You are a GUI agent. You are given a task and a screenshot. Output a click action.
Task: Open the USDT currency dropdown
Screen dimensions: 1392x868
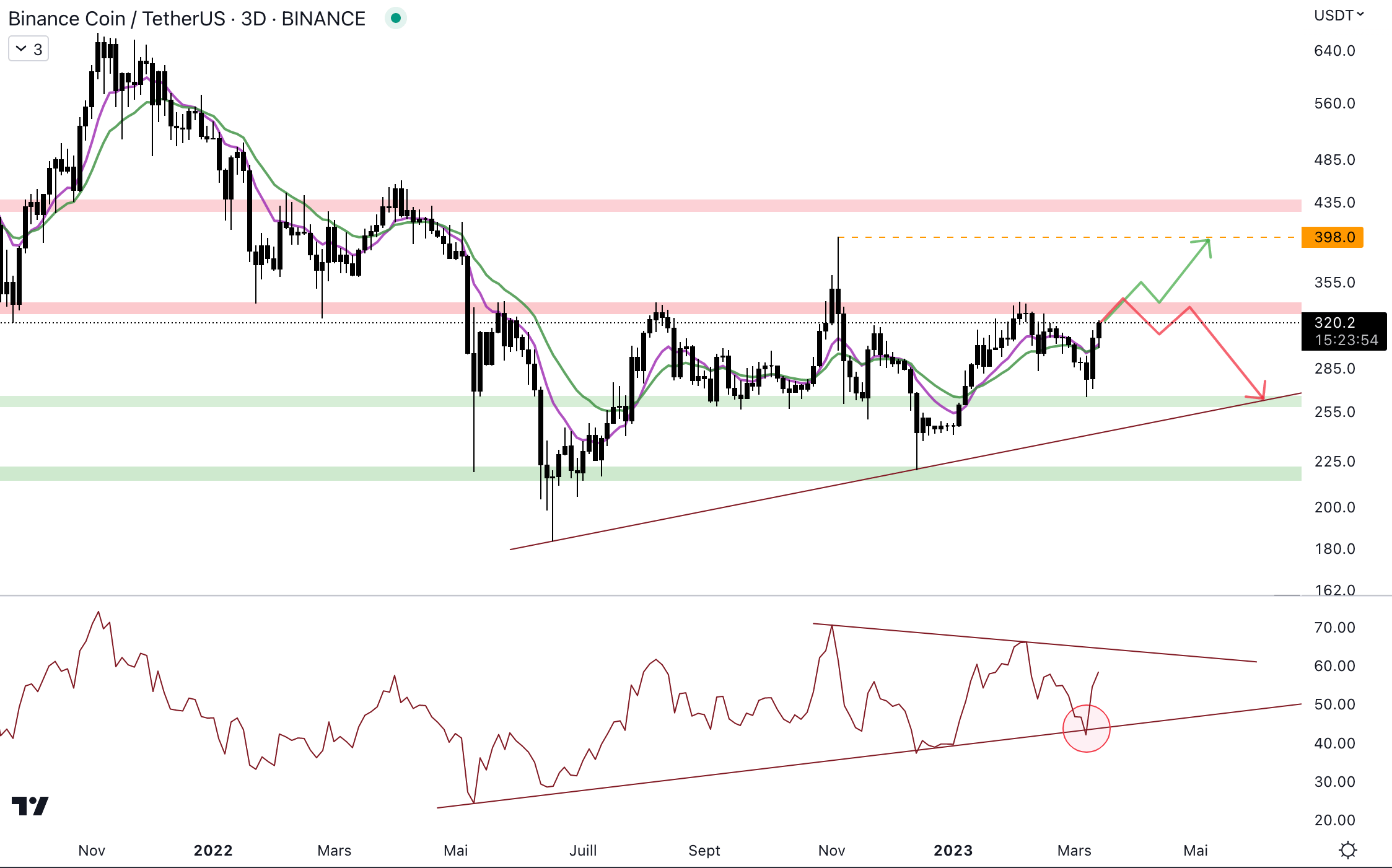point(1338,15)
